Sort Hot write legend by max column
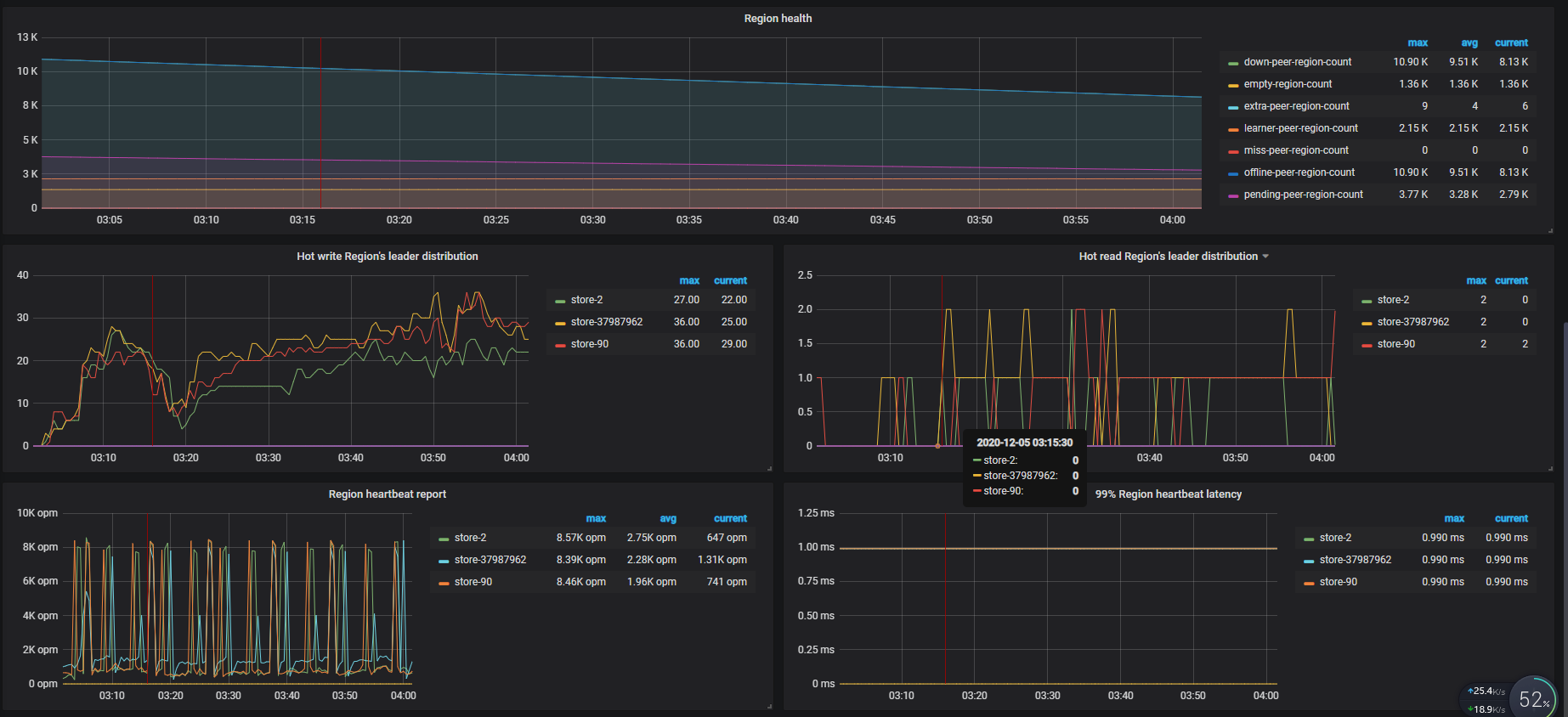Viewport: 1568px width, 717px height. (x=688, y=280)
